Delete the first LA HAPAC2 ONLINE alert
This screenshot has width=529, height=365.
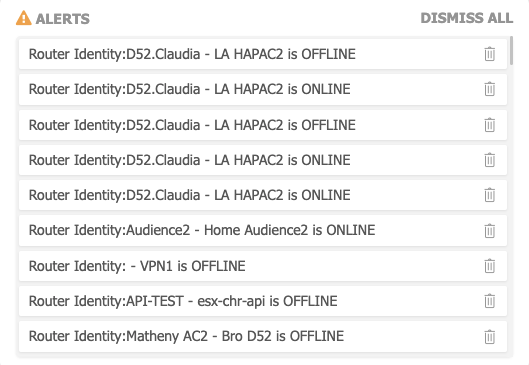click(x=490, y=89)
